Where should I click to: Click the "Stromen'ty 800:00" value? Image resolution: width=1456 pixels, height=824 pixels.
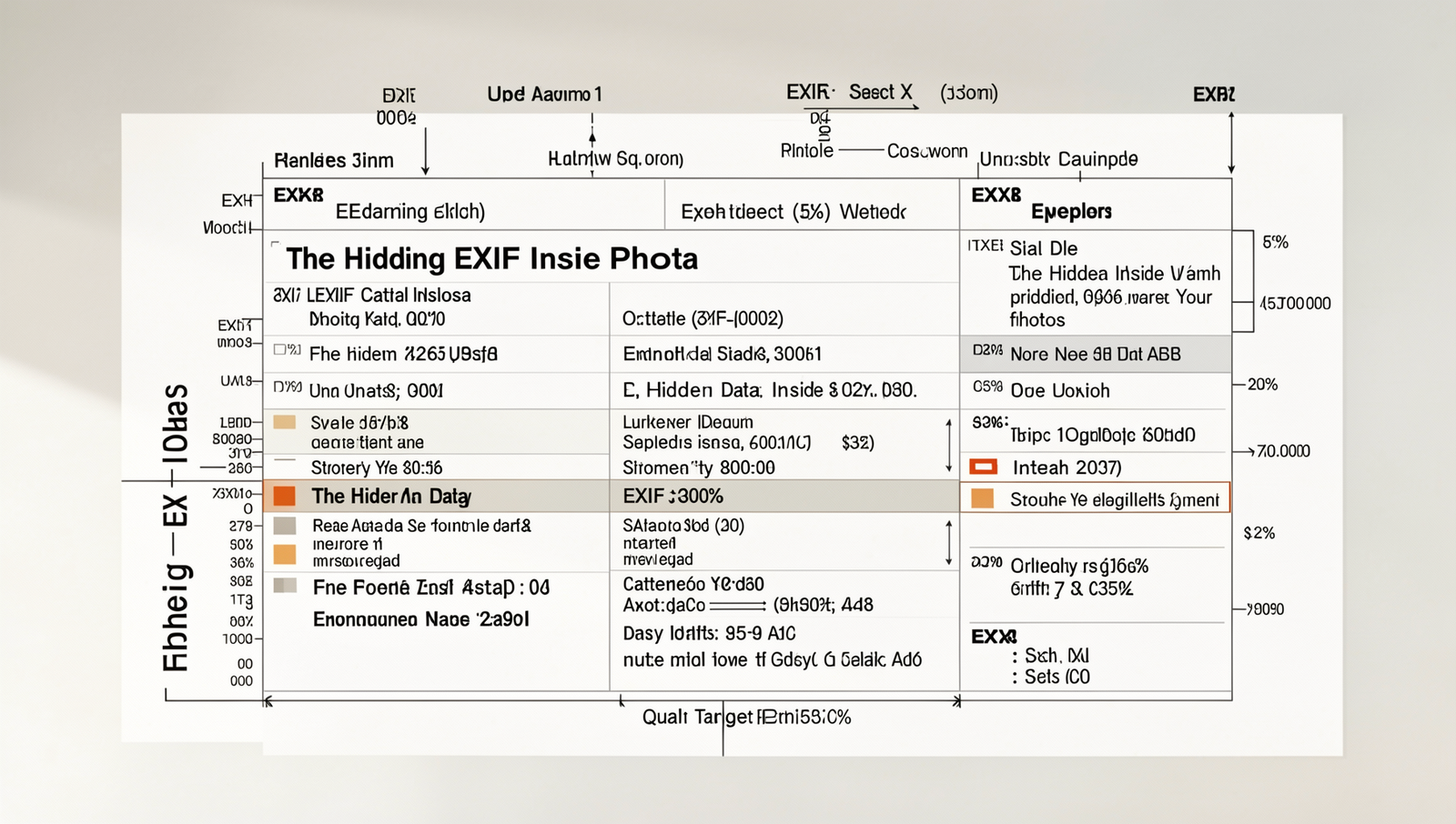click(x=699, y=467)
